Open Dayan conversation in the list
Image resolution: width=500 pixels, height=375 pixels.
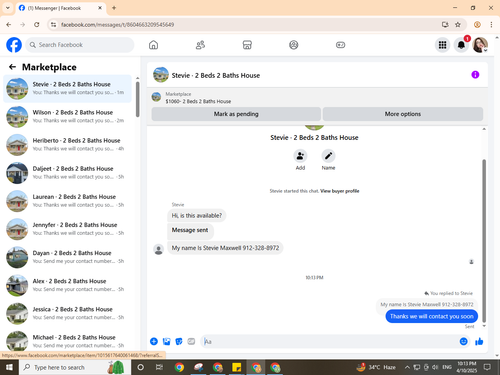67,257
